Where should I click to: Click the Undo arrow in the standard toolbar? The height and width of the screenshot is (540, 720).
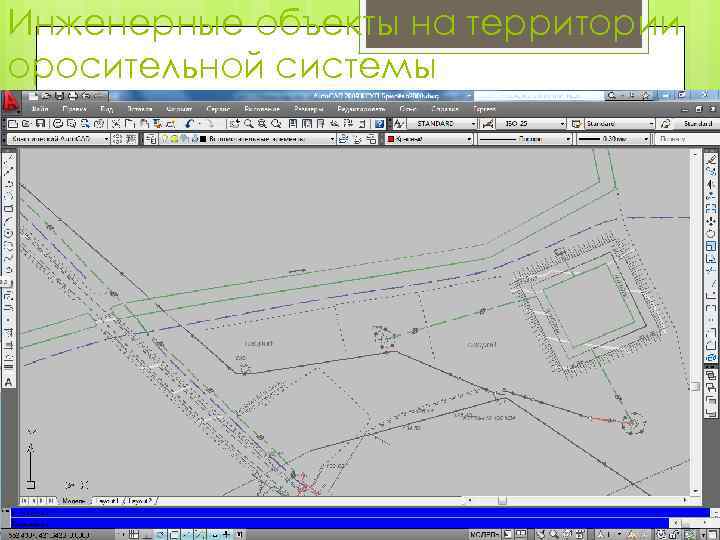(190, 124)
